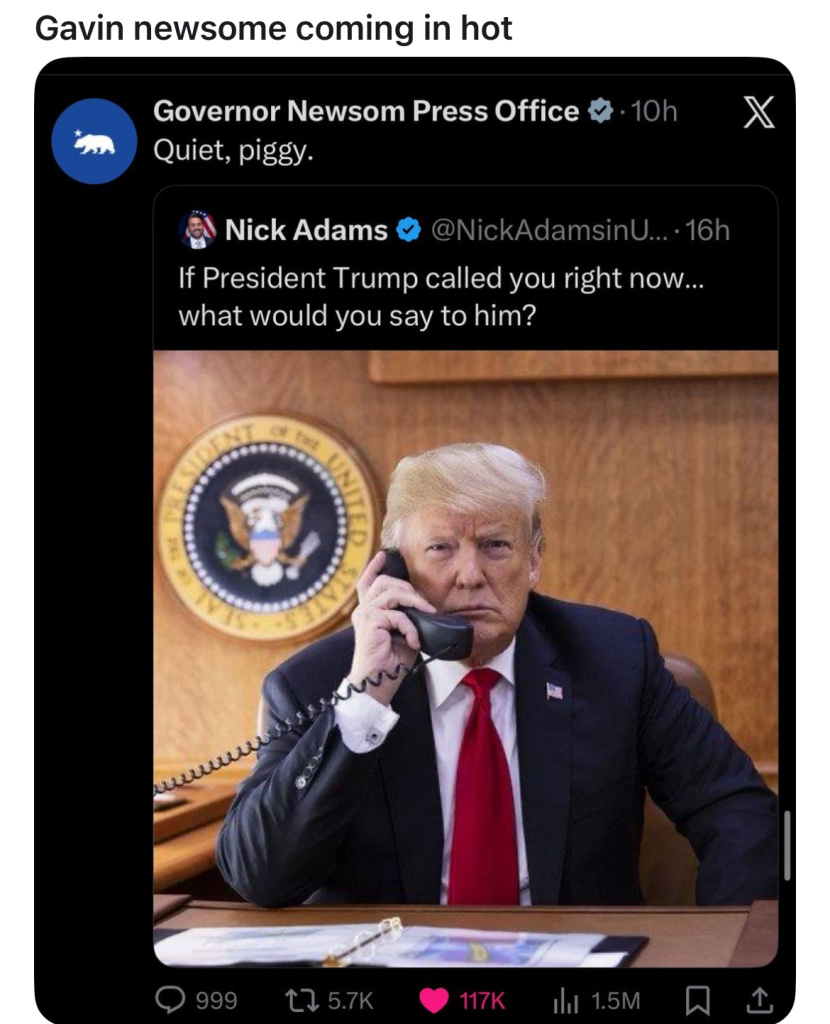Bookmark this post with the bookmark icon
Viewport: 830px width, 1024px height.
click(x=697, y=1000)
